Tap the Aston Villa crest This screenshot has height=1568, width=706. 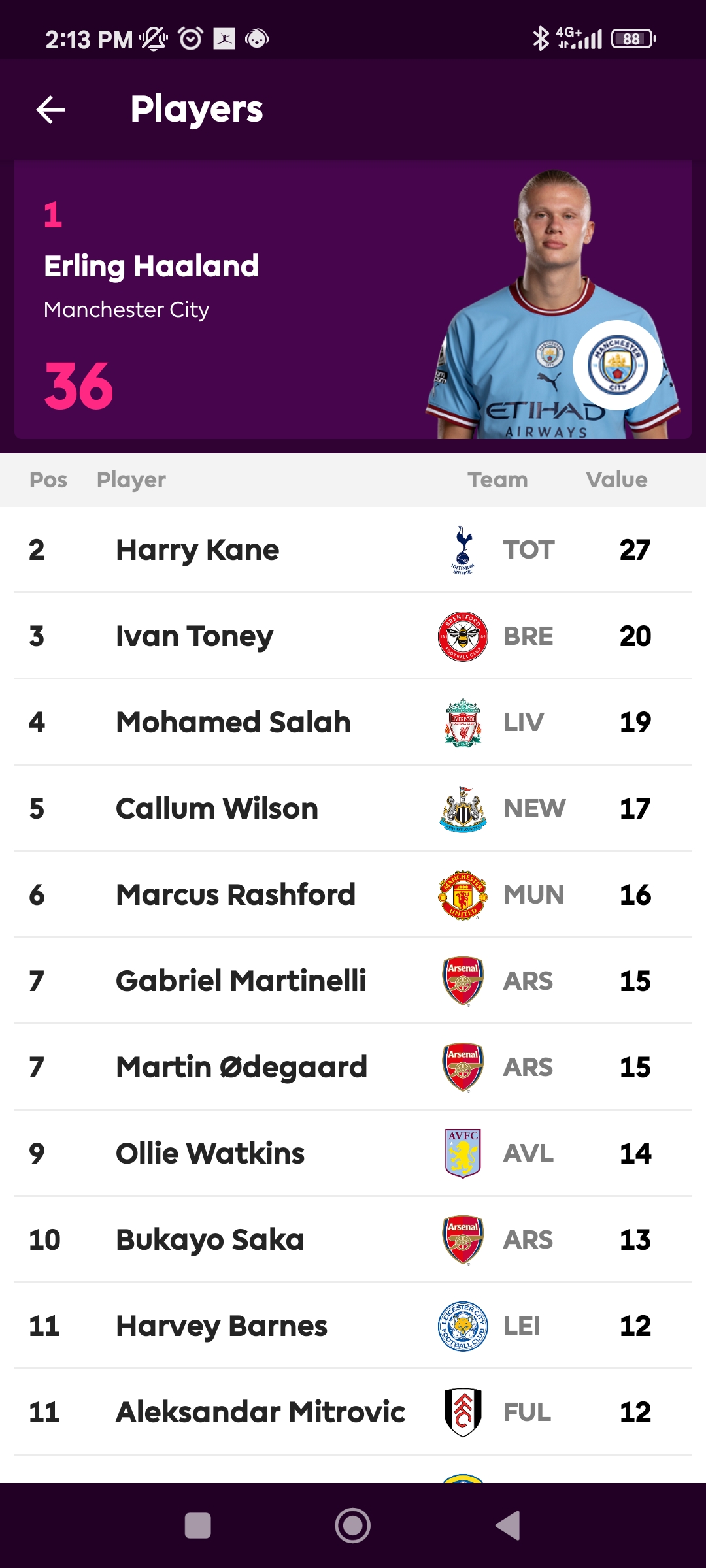(x=463, y=1154)
